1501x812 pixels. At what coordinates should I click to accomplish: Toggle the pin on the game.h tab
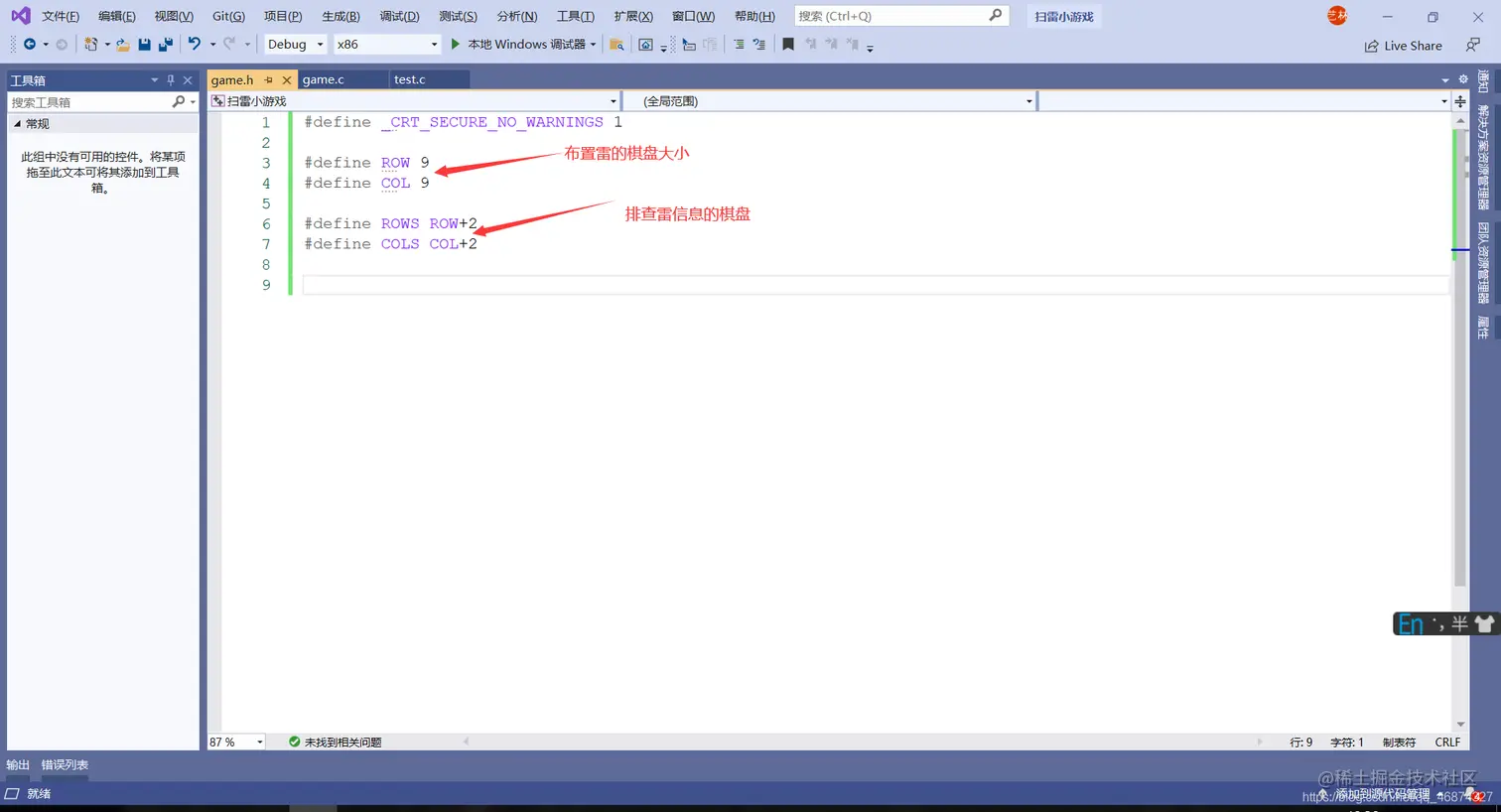[x=268, y=79]
